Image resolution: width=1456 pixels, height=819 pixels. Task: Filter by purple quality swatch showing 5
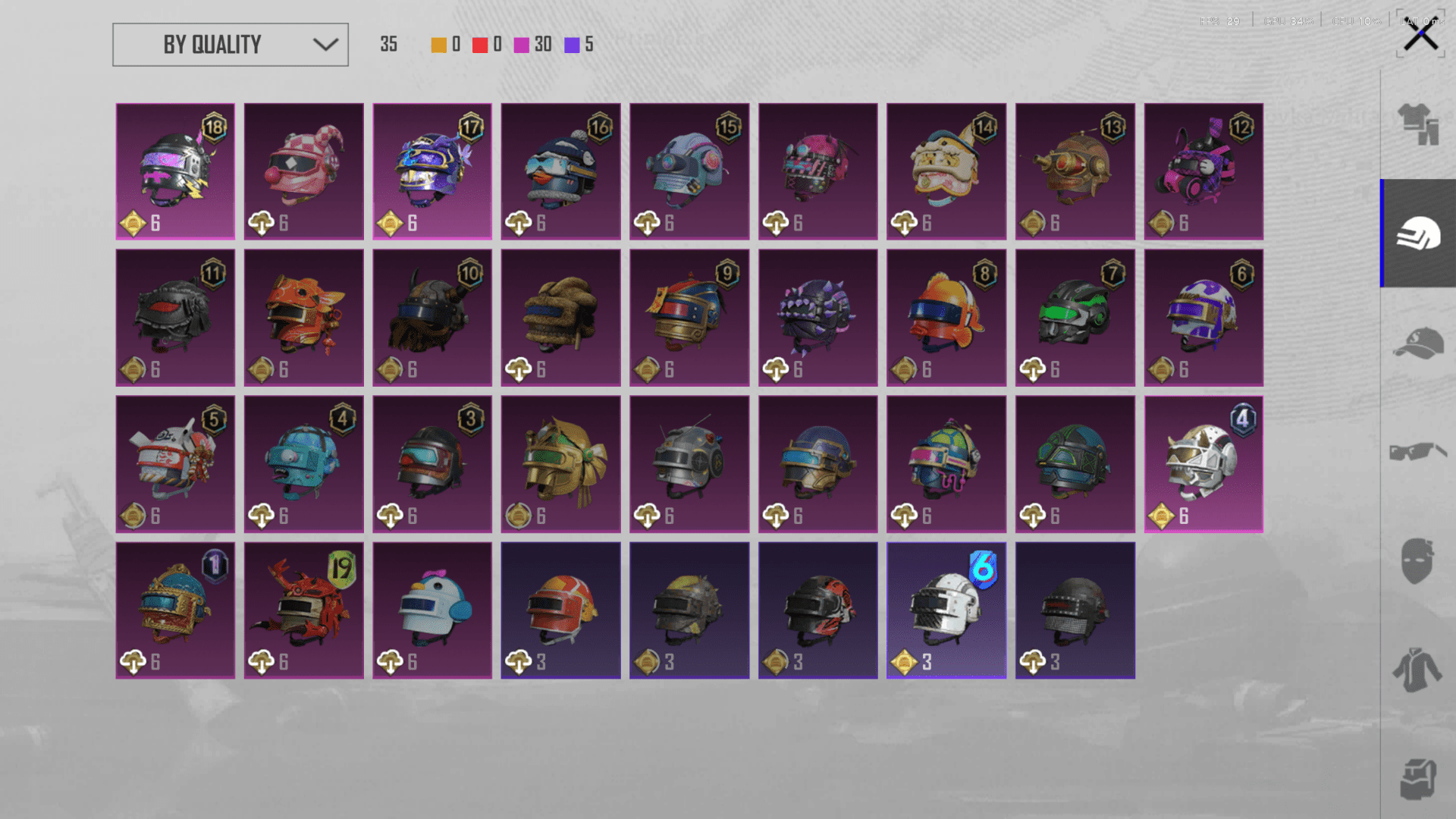(573, 45)
